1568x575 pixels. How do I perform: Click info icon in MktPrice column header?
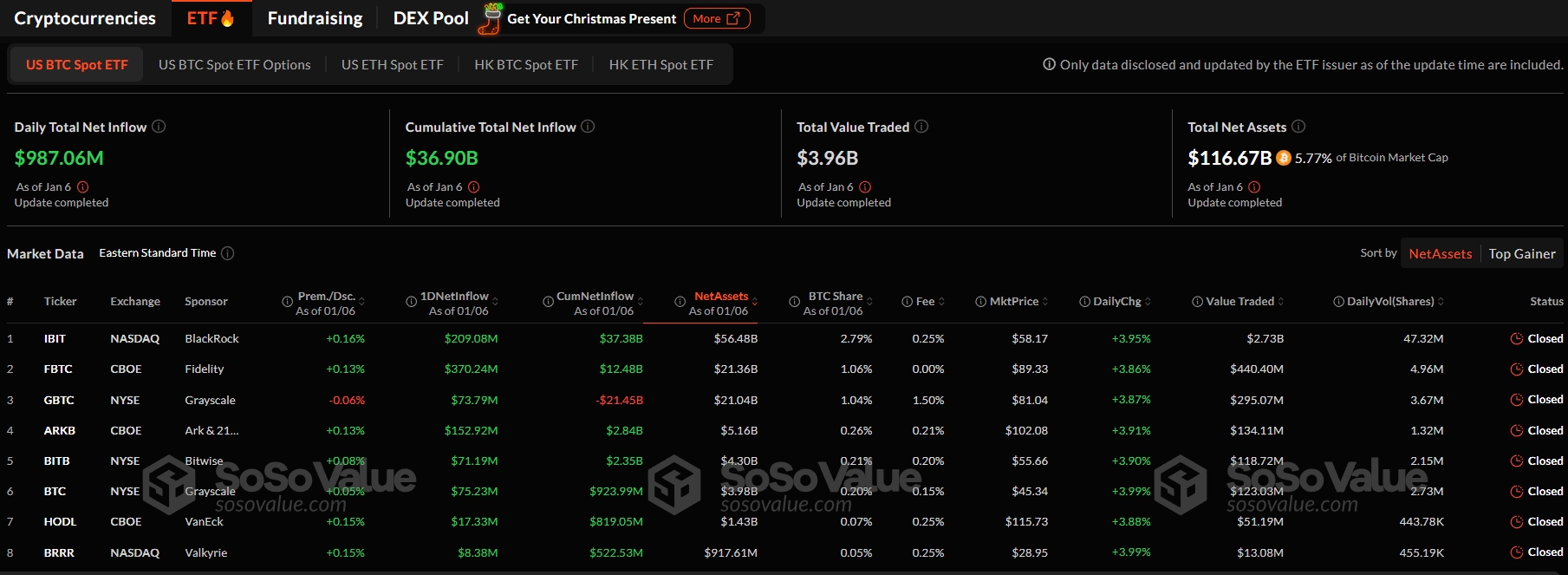[980, 302]
